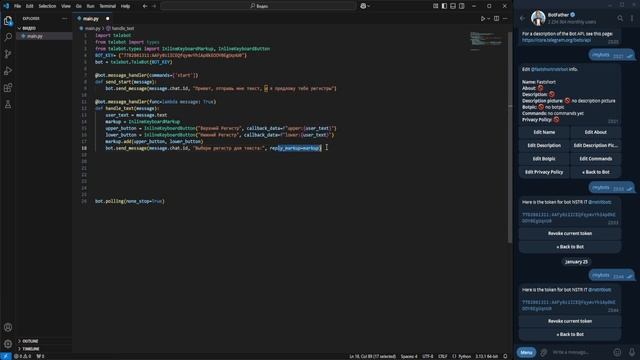Open the Extensions view
Viewport: 640px width, 360px height.
click(8, 88)
